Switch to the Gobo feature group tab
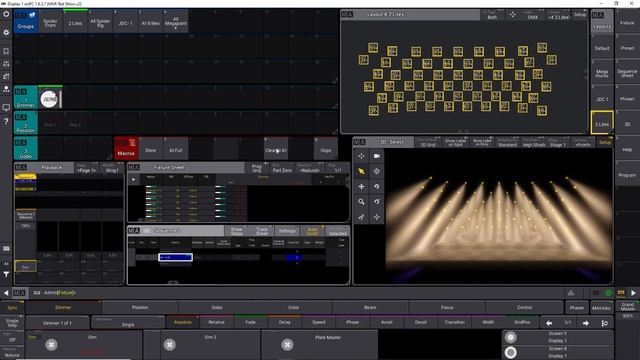 (217, 308)
